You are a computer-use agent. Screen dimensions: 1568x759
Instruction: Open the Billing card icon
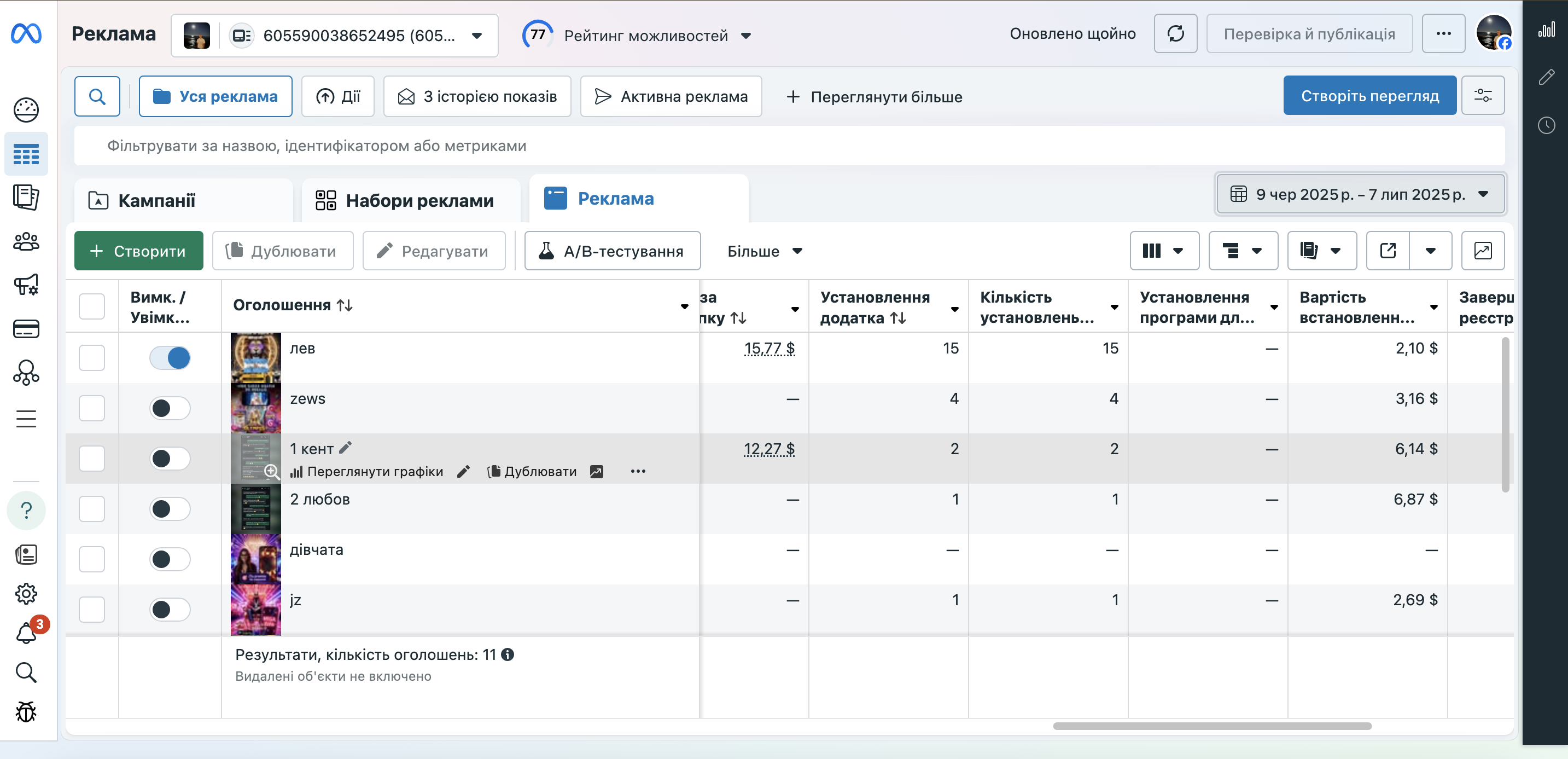tap(26, 329)
